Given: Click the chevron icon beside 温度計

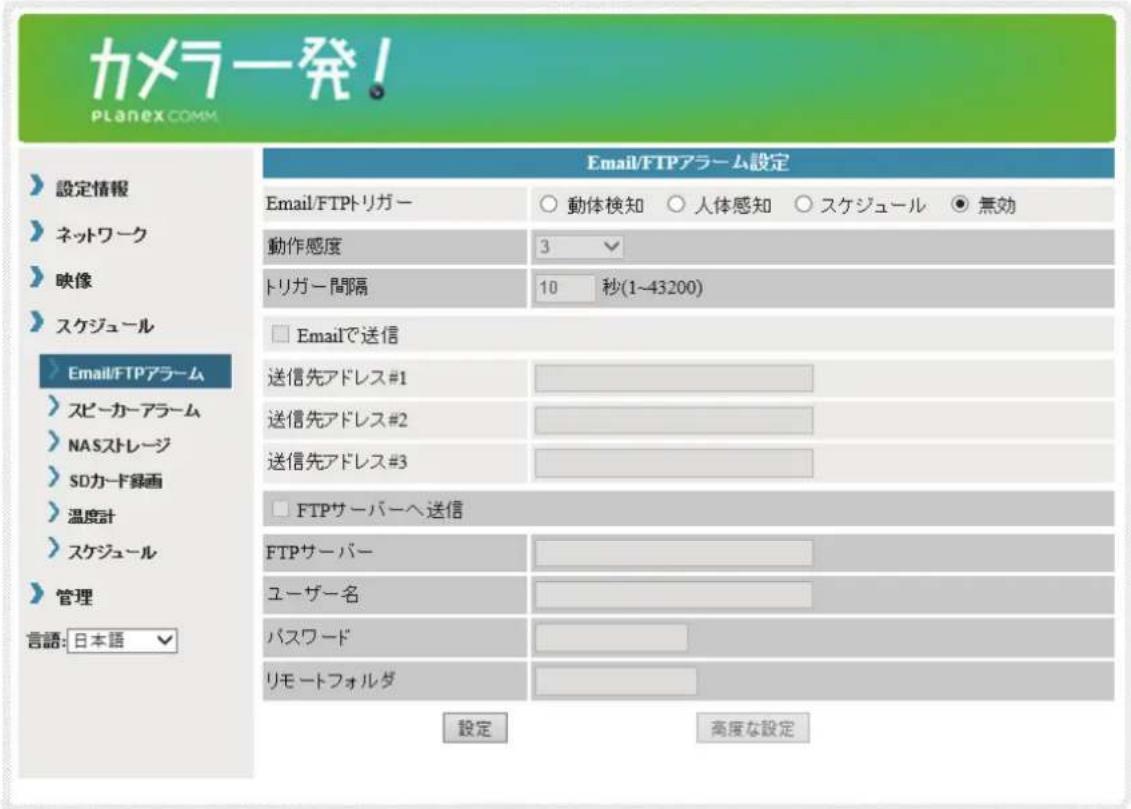Looking at the screenshot, I should pos(53,513).
